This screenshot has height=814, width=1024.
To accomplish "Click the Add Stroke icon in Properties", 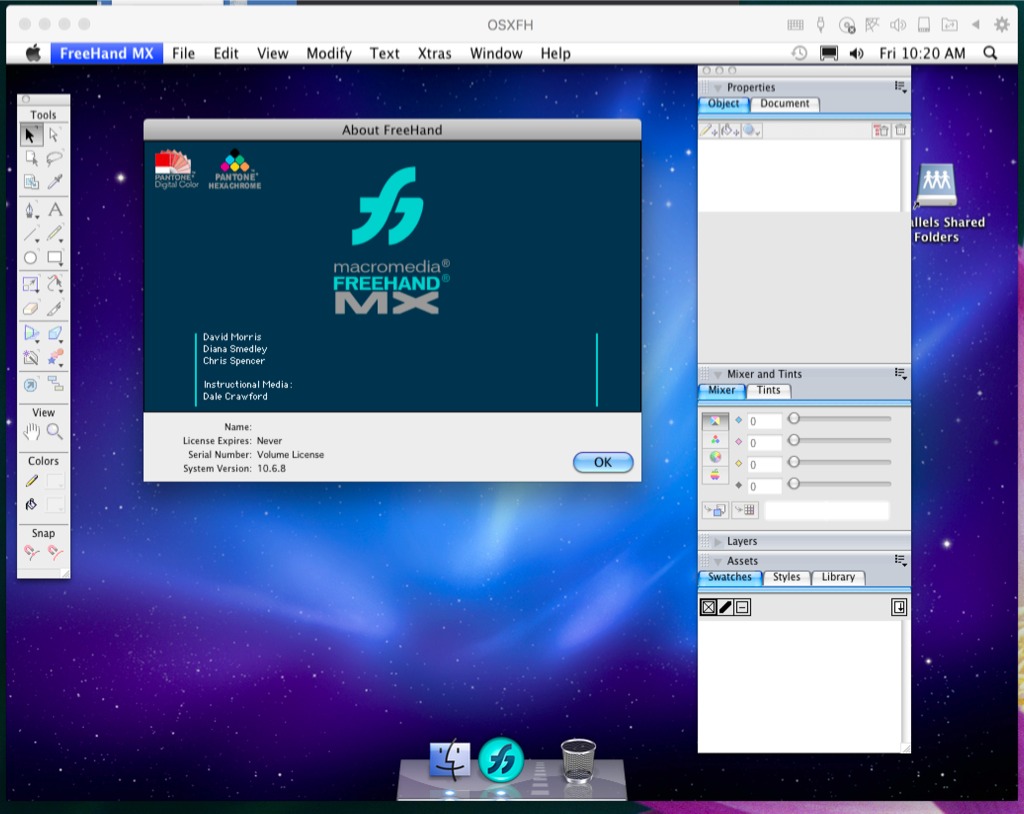I will 709,131.
